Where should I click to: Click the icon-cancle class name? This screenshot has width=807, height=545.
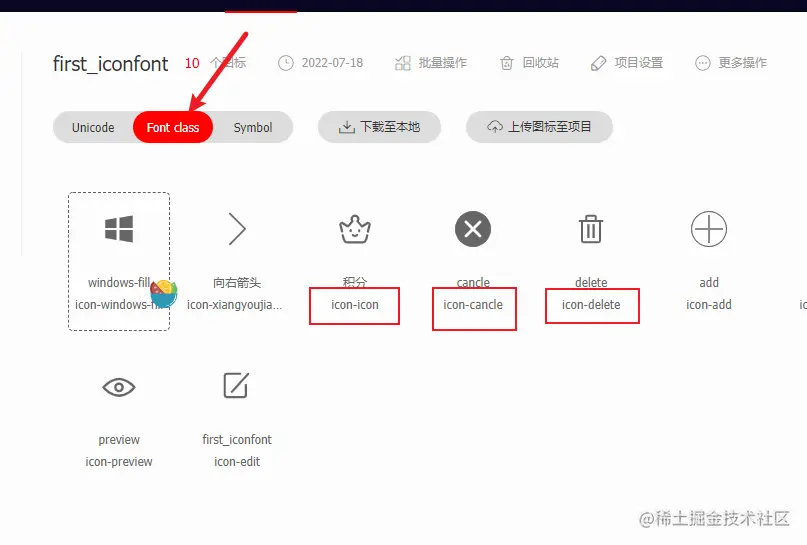473,305
